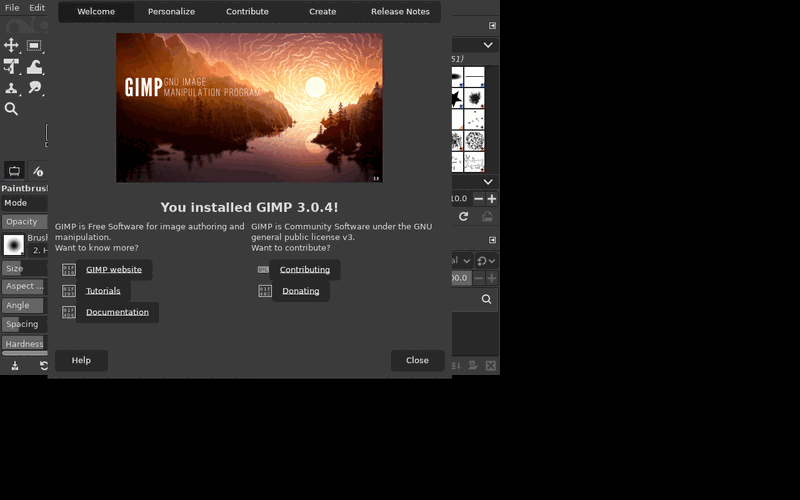Open the GIMP website link
This screenshot has width=800, height=500.
click(114, 269)
